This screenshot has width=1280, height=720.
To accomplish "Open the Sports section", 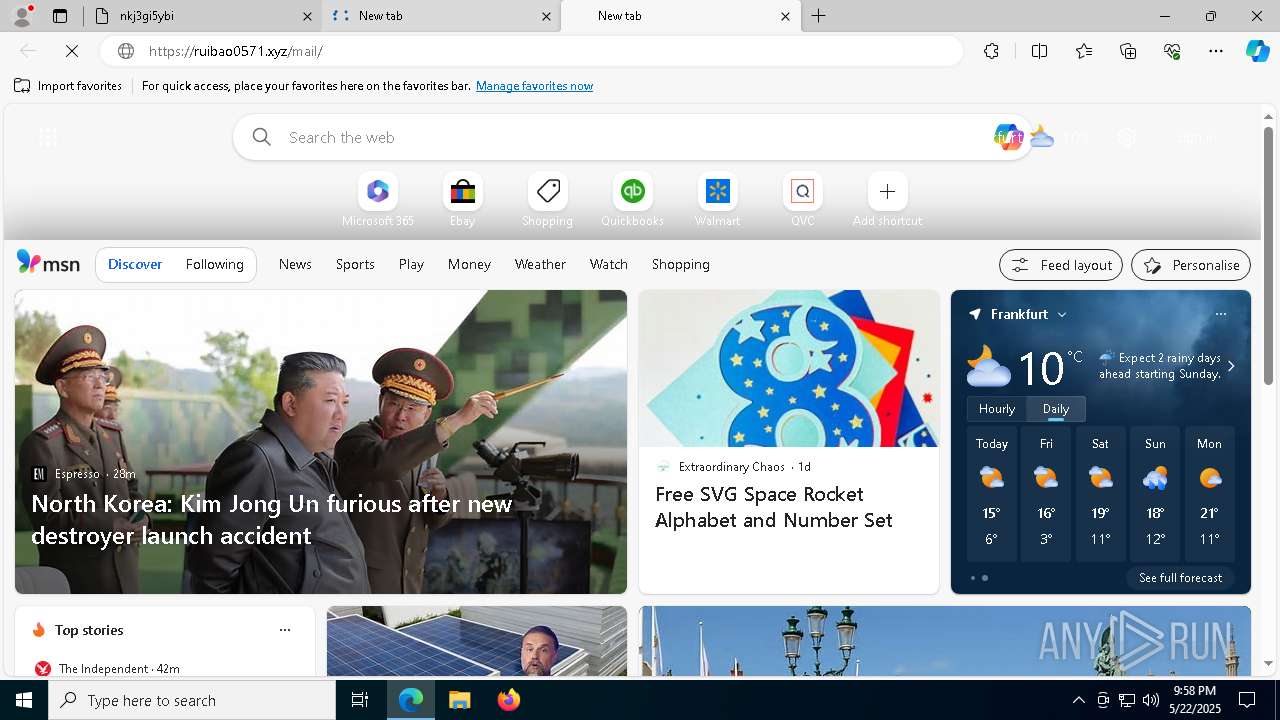I will (355, 264).
